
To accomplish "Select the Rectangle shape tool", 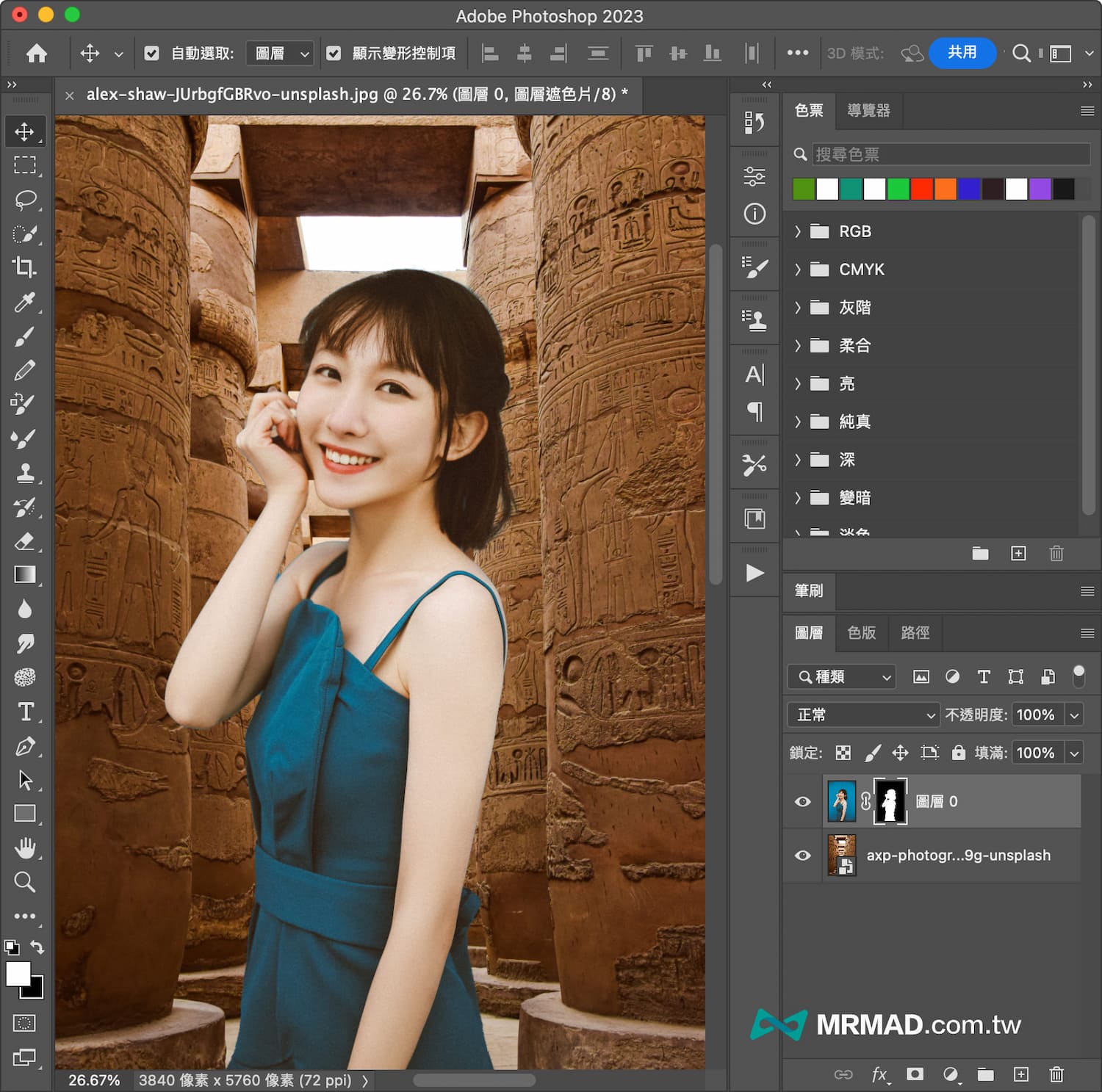I will (24, 814).
